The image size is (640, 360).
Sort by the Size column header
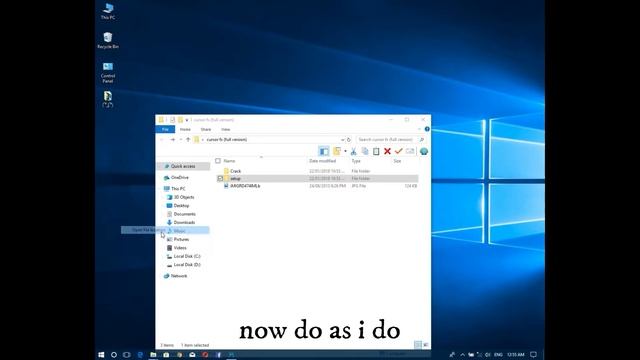(397, 161)
